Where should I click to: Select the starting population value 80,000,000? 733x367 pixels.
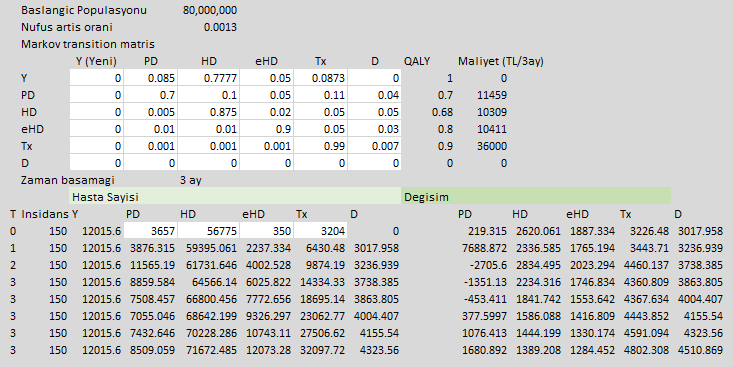tap(209, 10)
